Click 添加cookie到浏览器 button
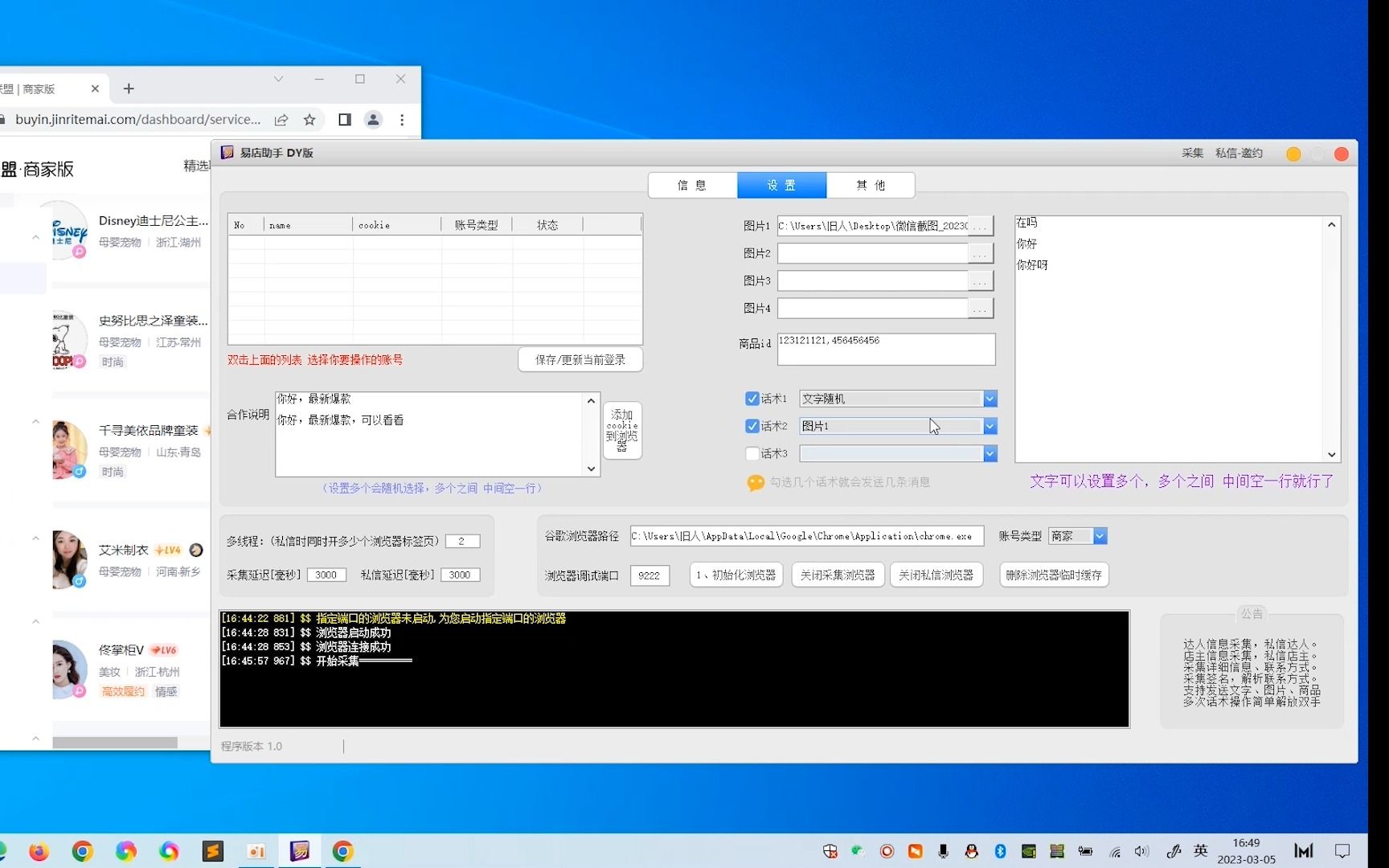The width and height of the screenshot is (1389, 868). click(x=622, y=431)
